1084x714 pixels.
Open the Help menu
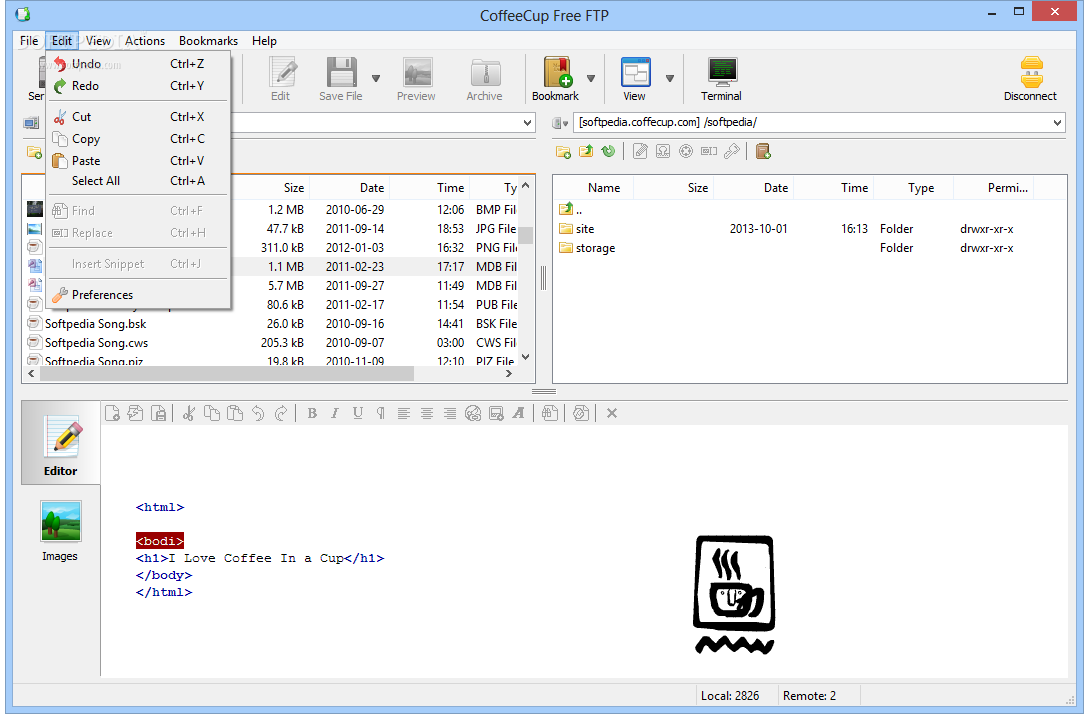pyautogui.click(x=264, y=41)
